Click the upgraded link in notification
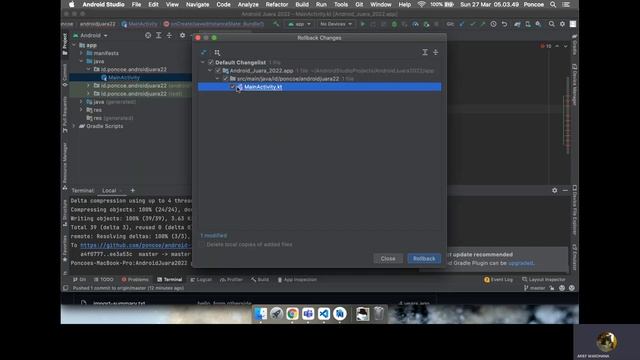Image resolution: width=640 pixels, height=360 pixels. coord(520,263)
